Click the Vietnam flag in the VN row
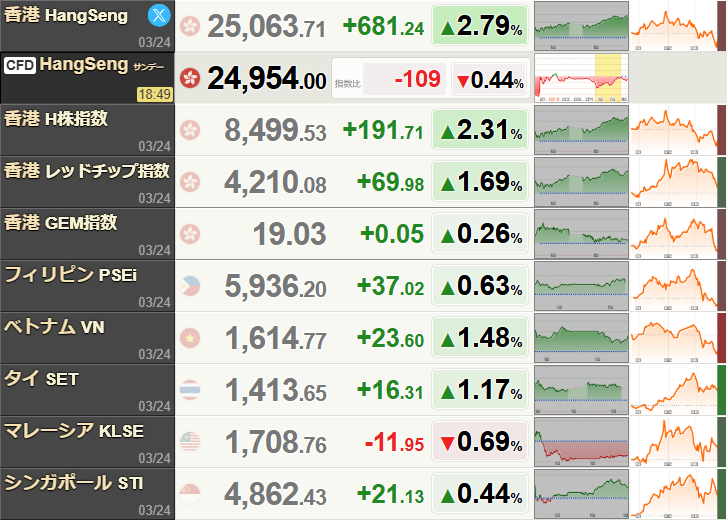The image size is (727, 520). point(190,338)
